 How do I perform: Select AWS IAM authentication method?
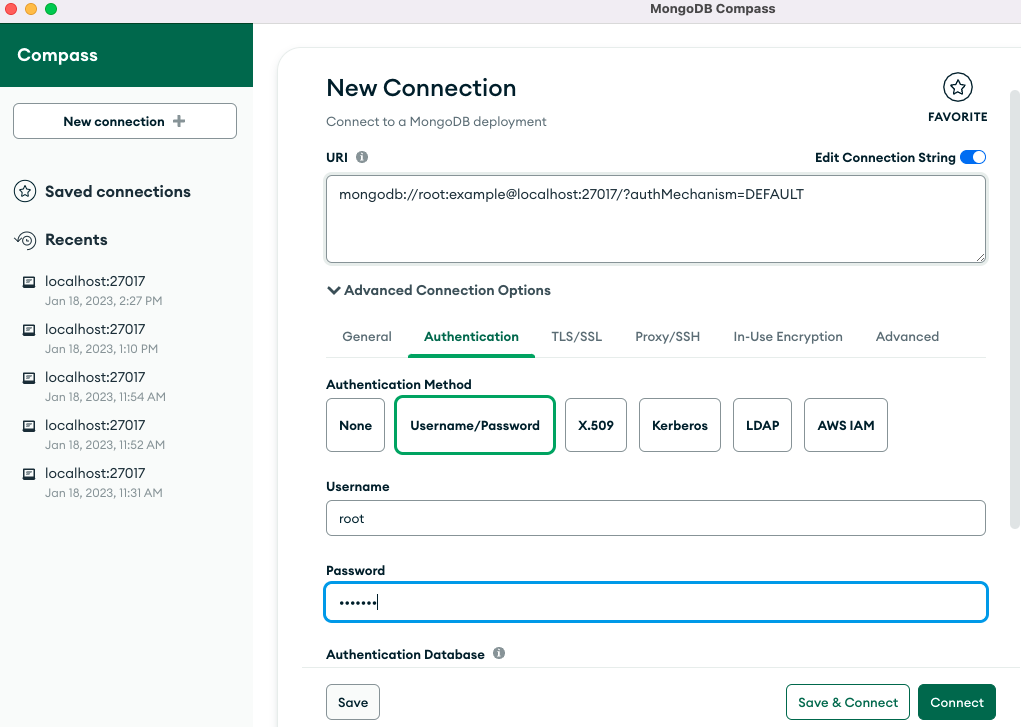pyautogui.click(x=846, y=425)
